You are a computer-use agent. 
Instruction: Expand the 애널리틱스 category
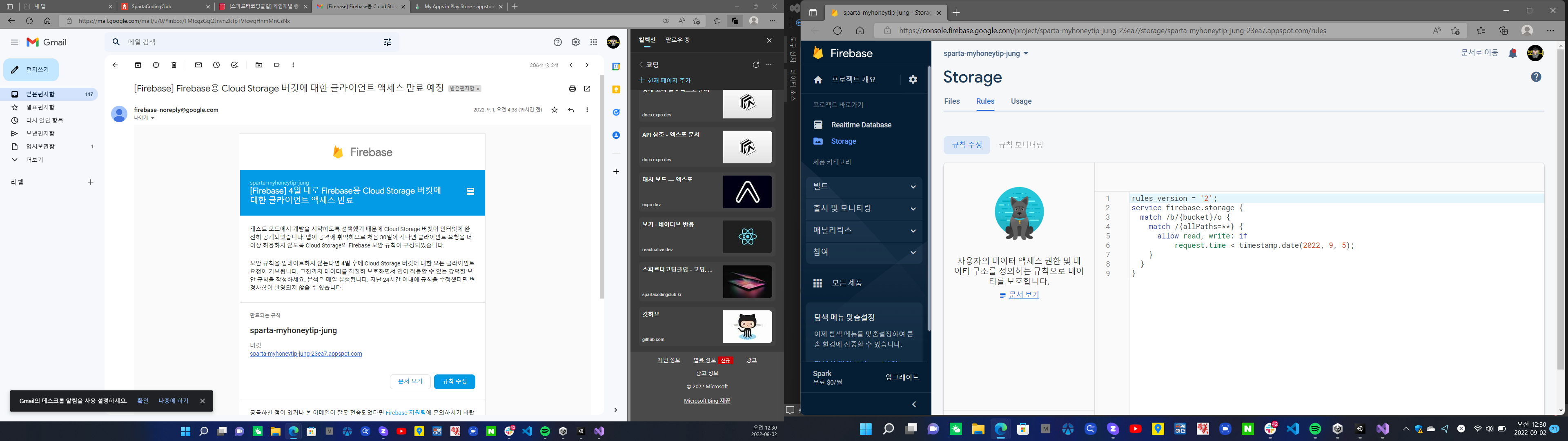[x=864, y=230]
